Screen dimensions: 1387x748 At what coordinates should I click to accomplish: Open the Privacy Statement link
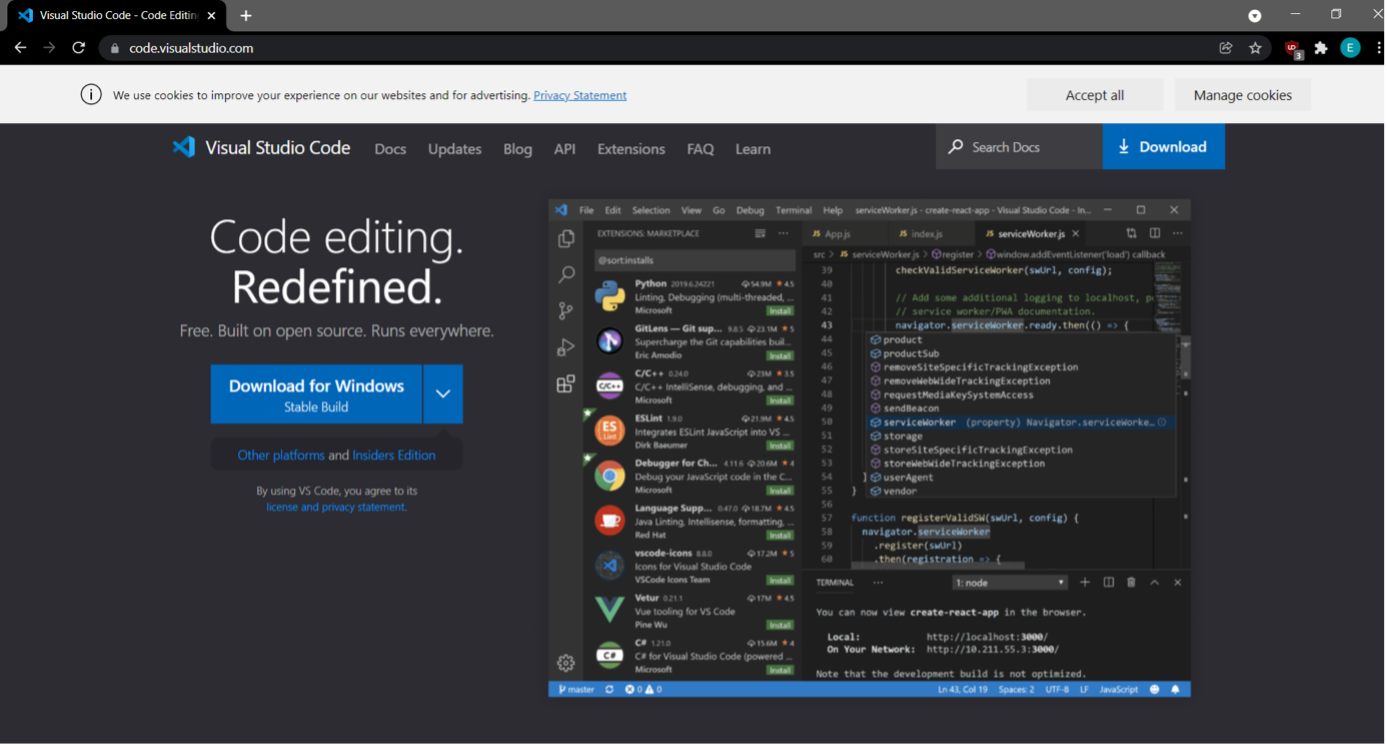pos(580,95)
